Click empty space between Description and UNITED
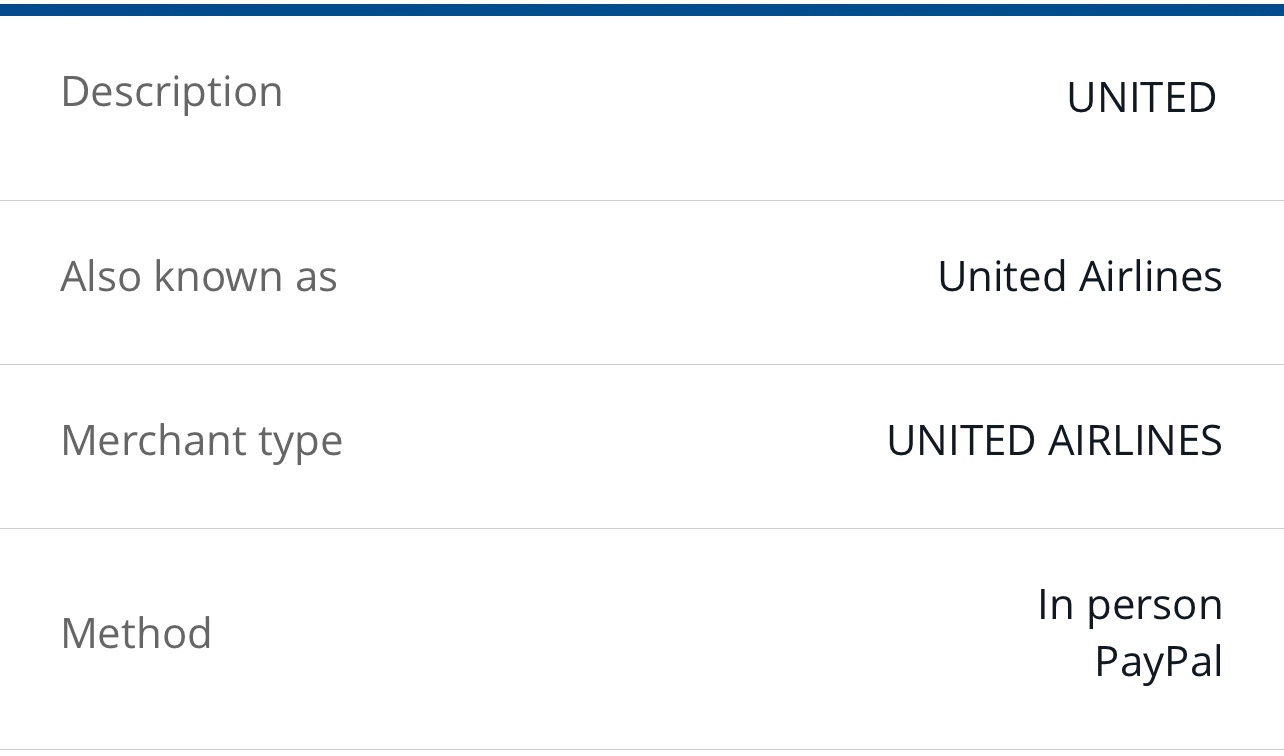The height and width of the screenshot is (756, 1284). (x=675, y=95)
